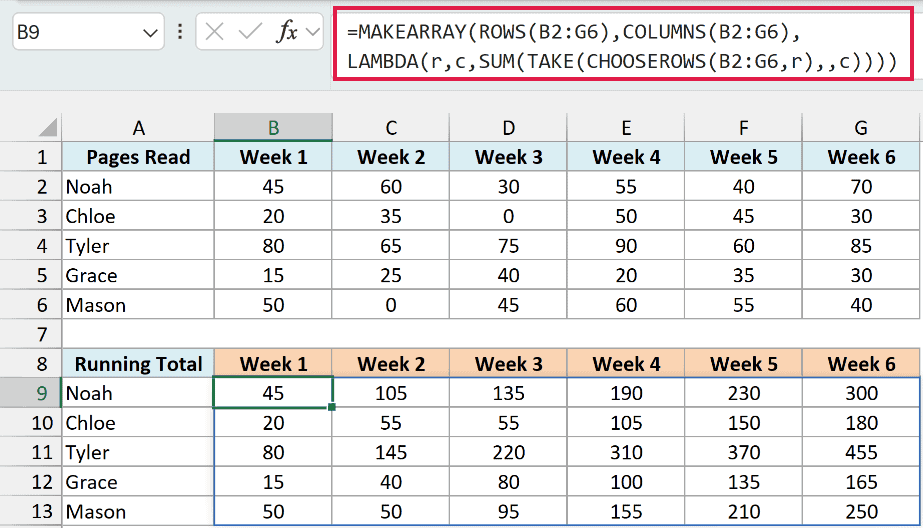Click running total 300 in Noah row
Image resolution: width=923 pixels, height=528 pixels.
(x=861, y=393)
